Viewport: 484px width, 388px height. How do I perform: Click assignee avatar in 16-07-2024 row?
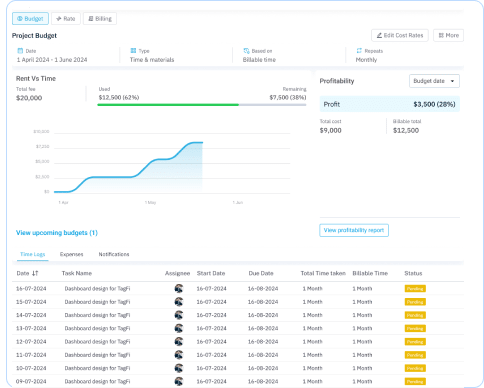[179, 289]
